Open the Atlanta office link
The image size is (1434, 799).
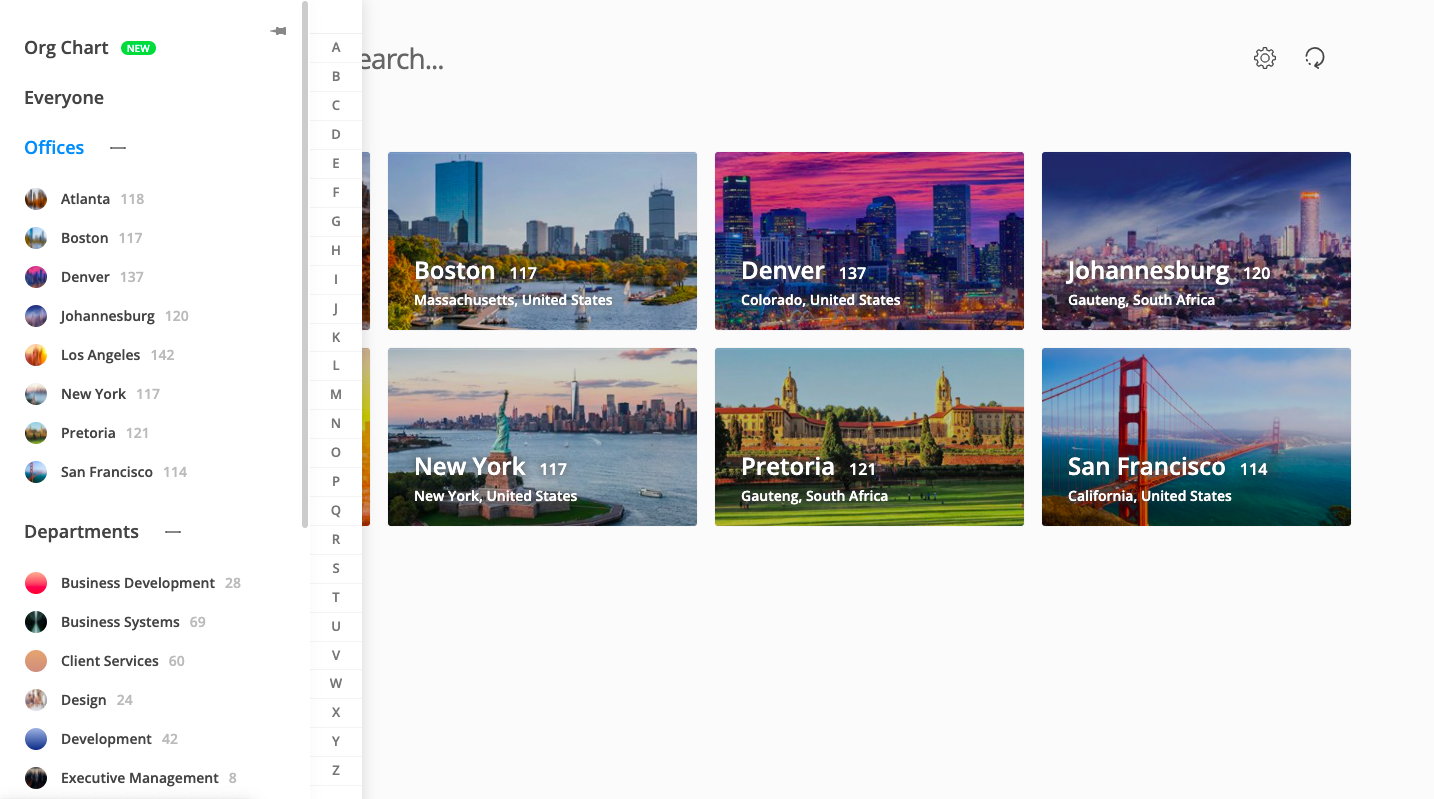[x=85, y=199]
